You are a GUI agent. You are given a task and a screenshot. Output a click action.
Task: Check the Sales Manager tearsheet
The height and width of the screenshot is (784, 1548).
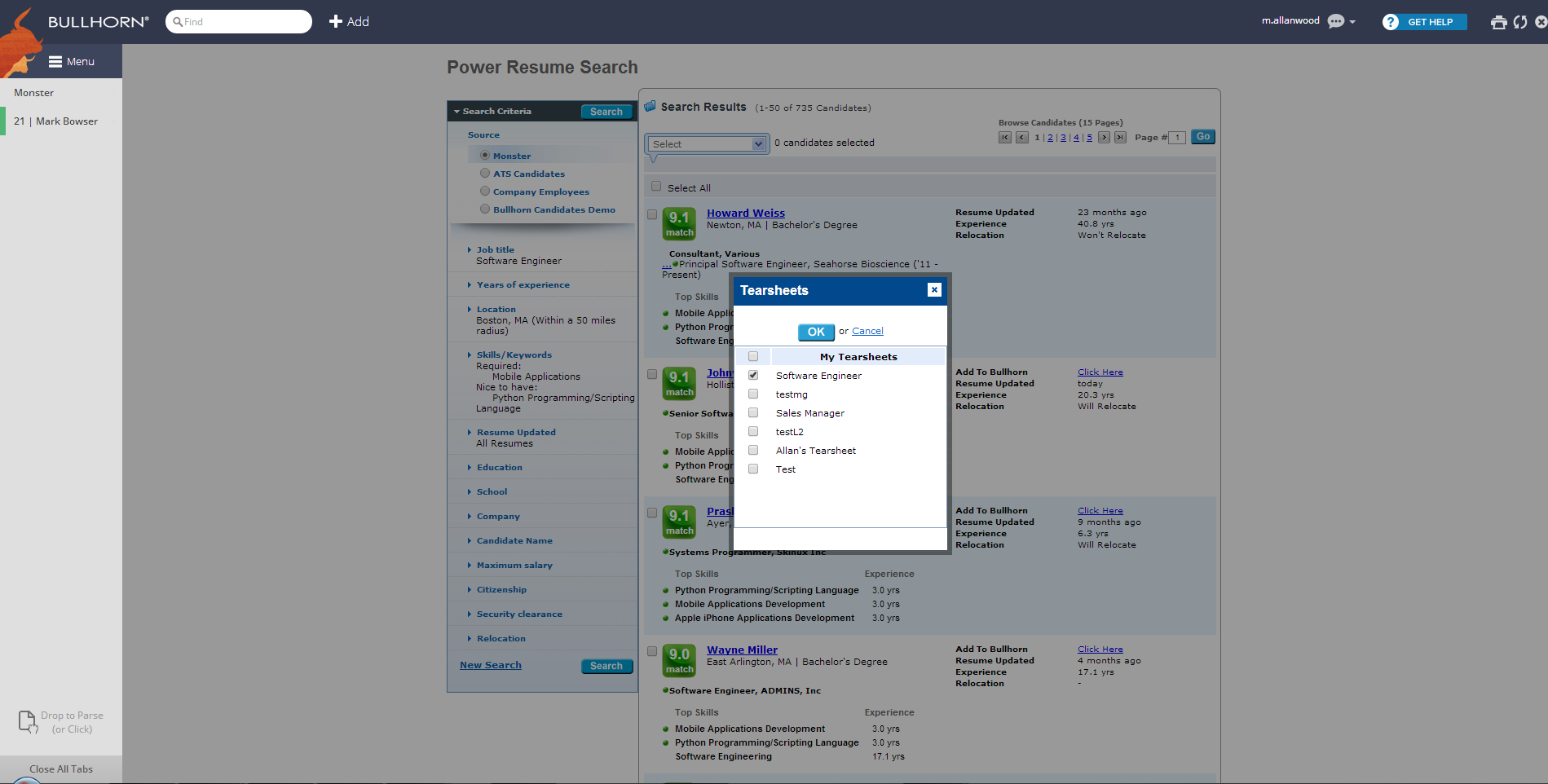pyautogui.click(x=753, y=413)
